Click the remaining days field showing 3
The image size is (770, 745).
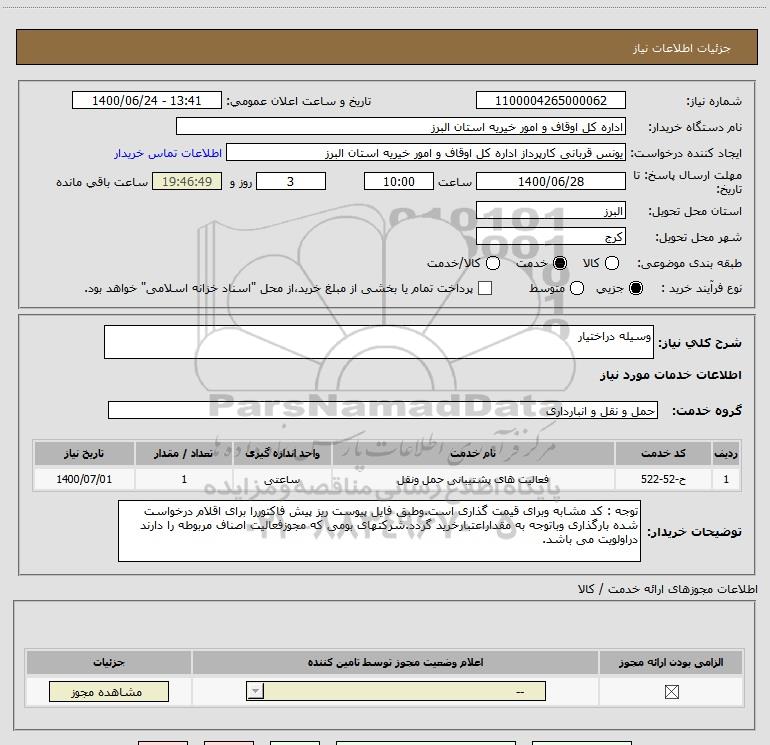coord(291,181)
